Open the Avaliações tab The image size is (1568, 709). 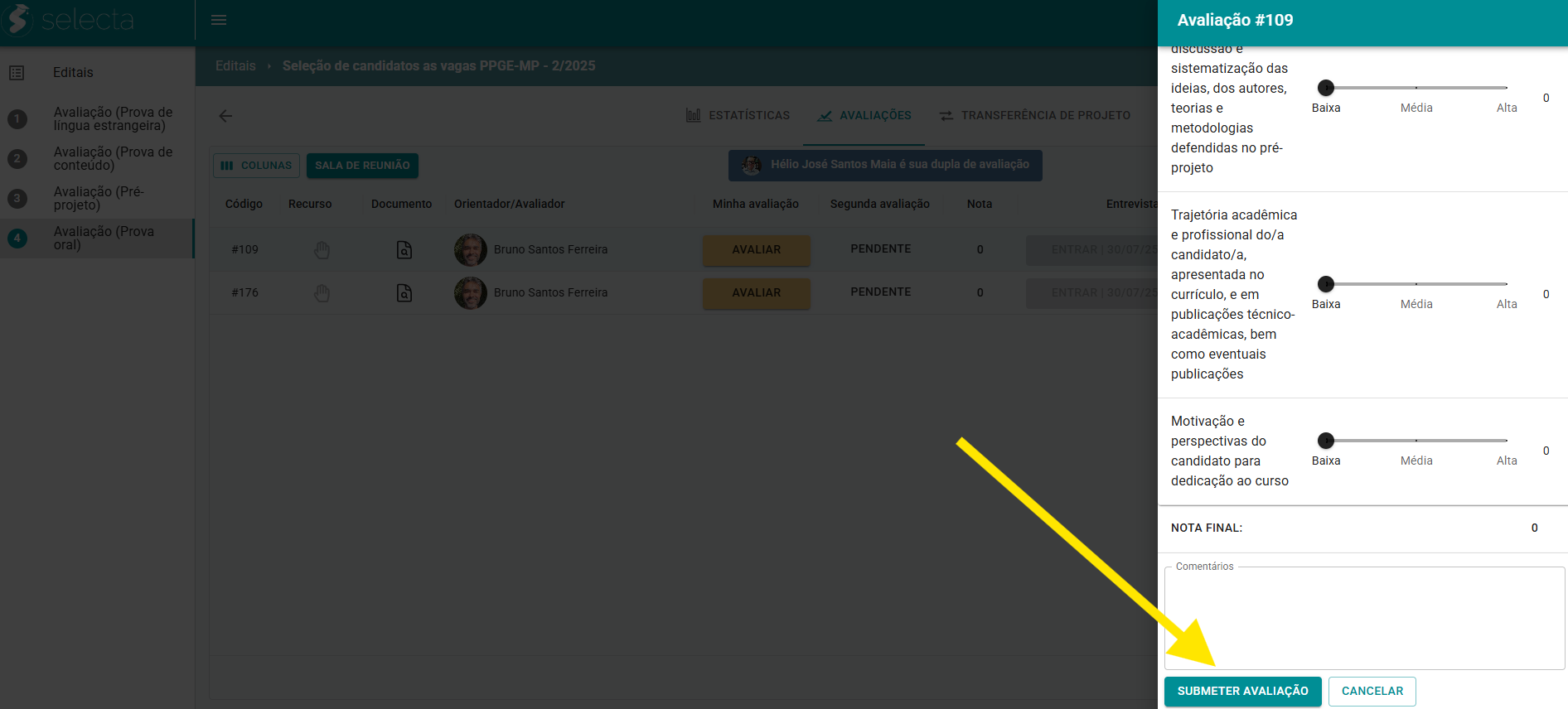click(864, 116)
